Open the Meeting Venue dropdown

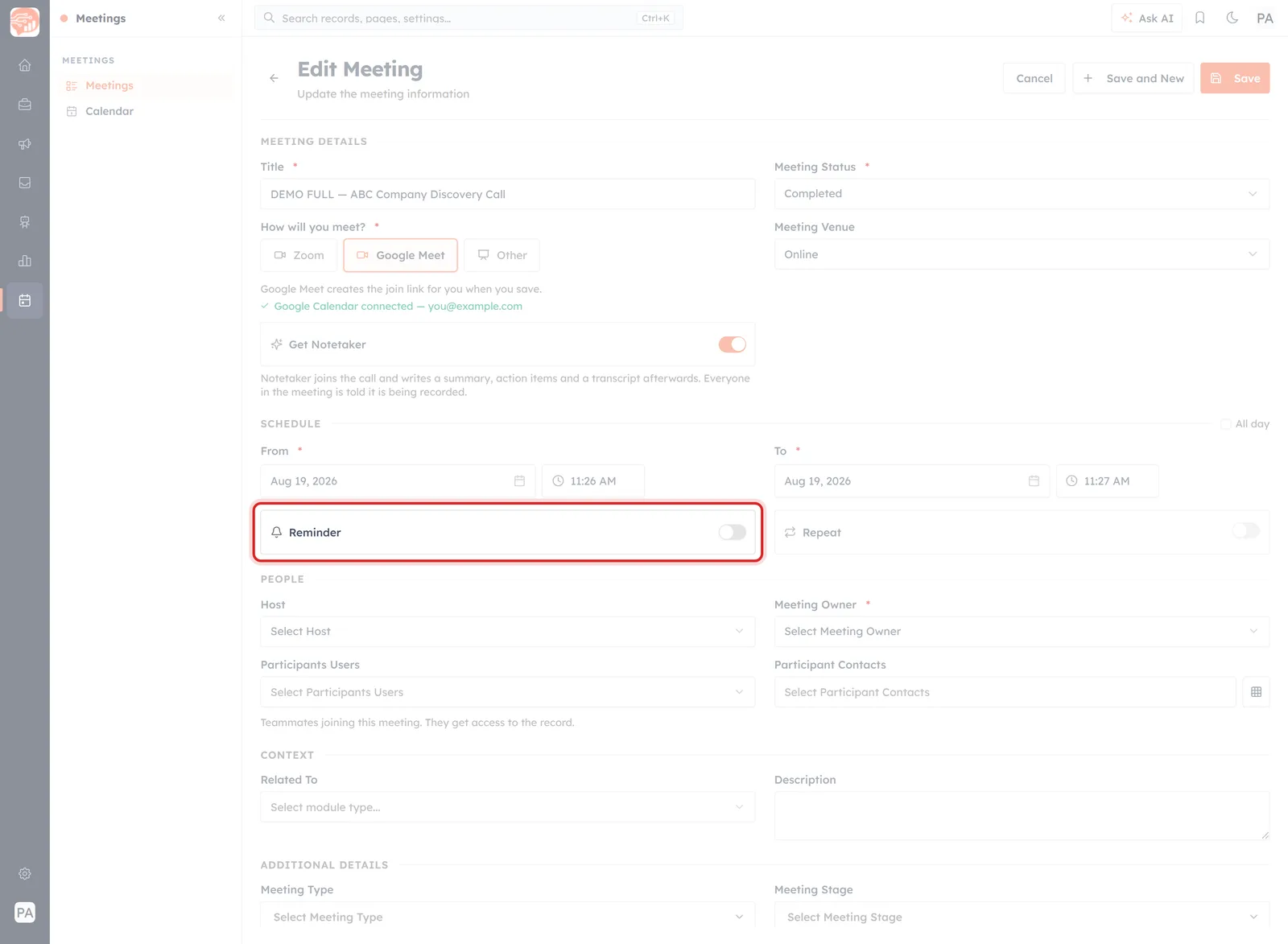pos(1022,254)
